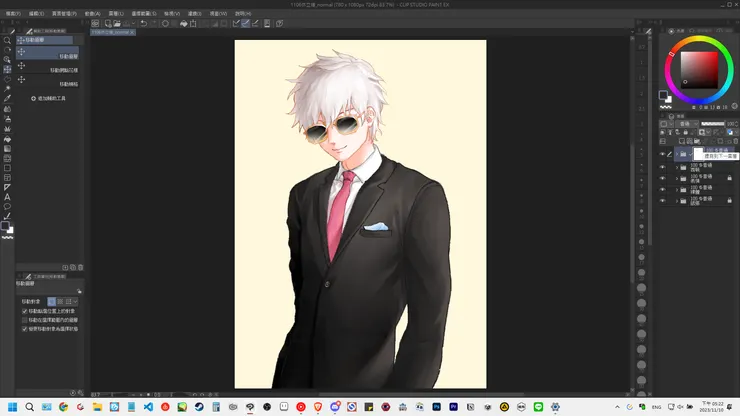
Task: Switch to the normal canvas document tab
Action: point(113,32)
